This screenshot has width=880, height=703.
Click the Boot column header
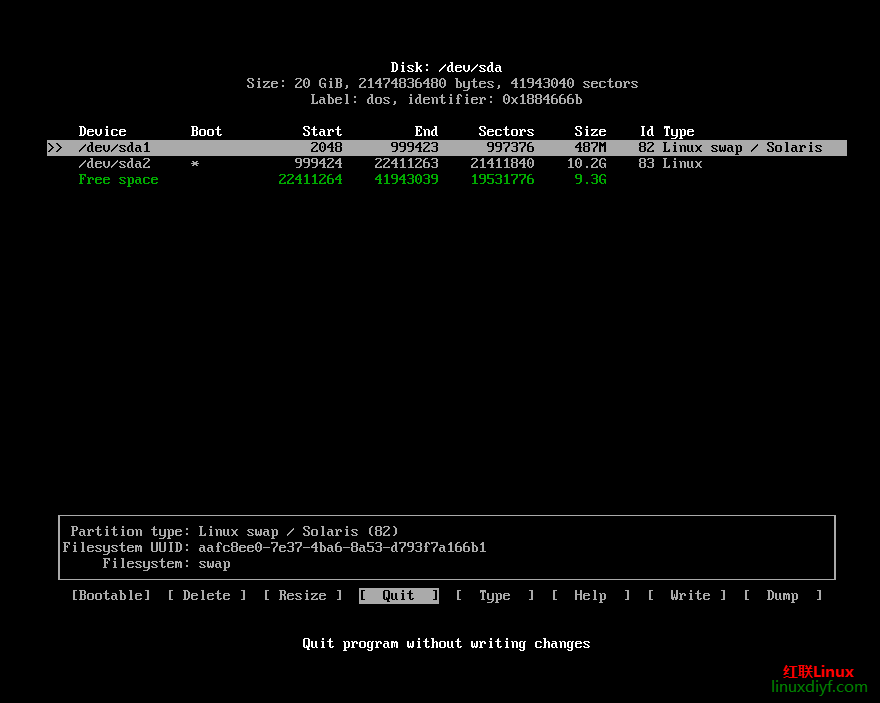pyautogui.click(x=206, y=131)
